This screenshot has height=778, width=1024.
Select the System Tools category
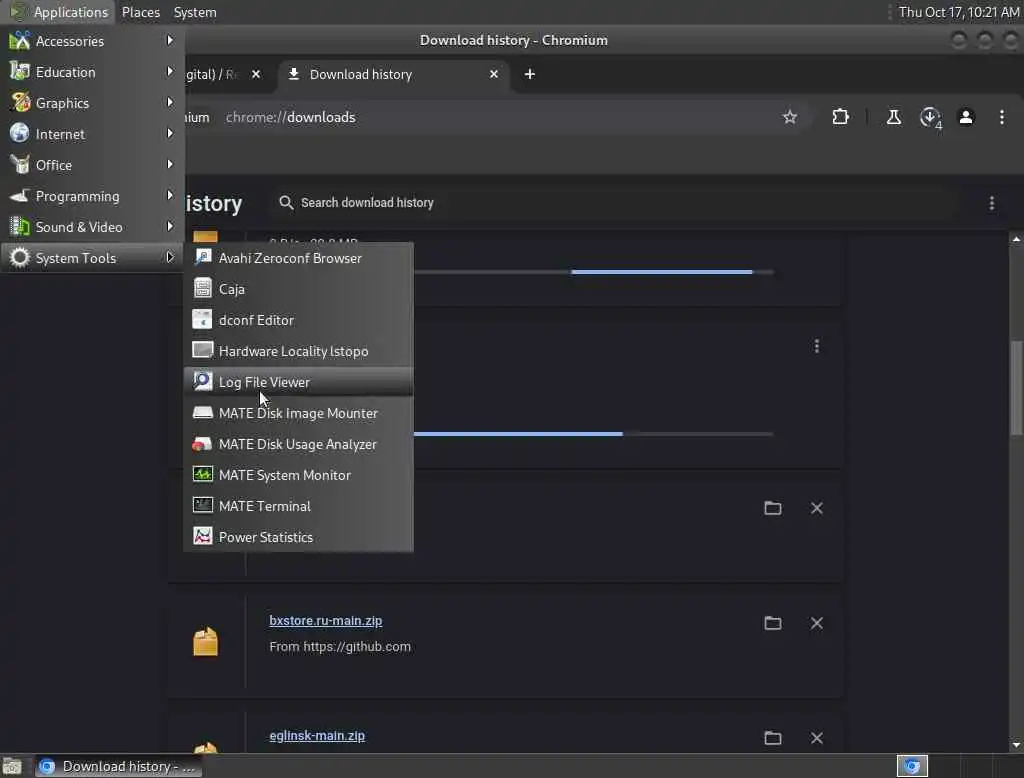92,258
